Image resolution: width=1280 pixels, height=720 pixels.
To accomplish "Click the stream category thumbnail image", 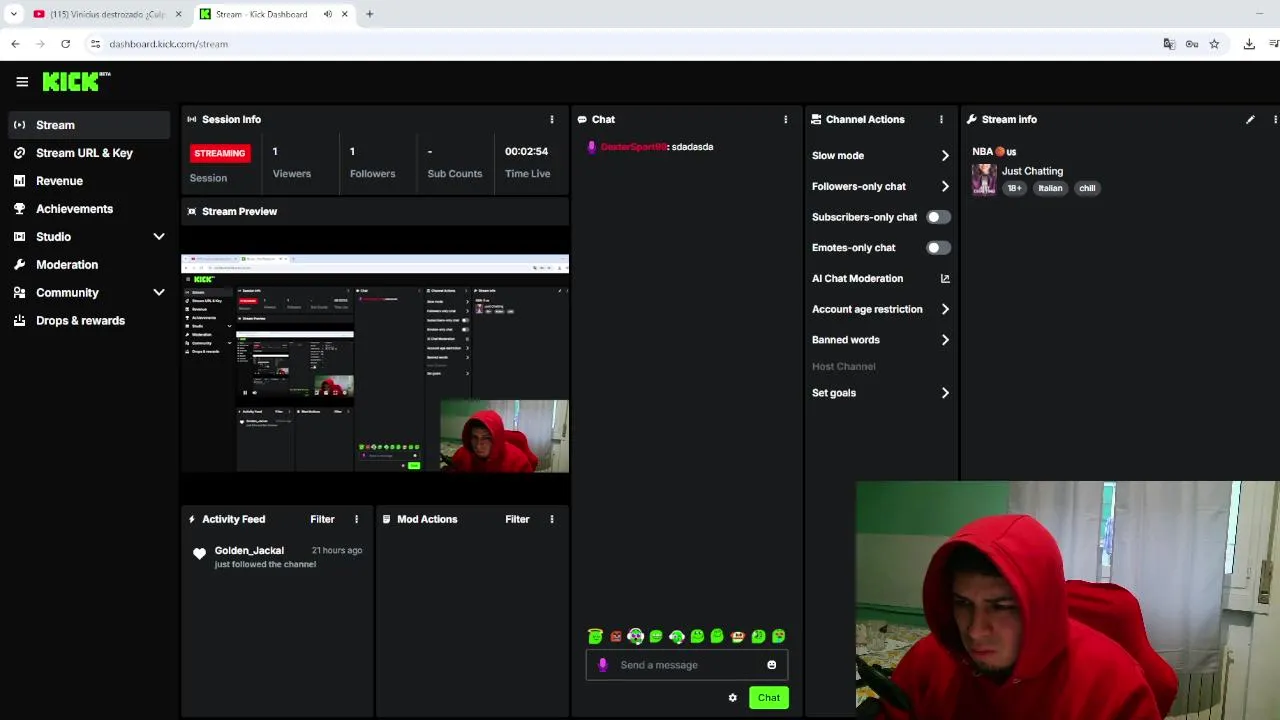I will [x=984, y=180].
